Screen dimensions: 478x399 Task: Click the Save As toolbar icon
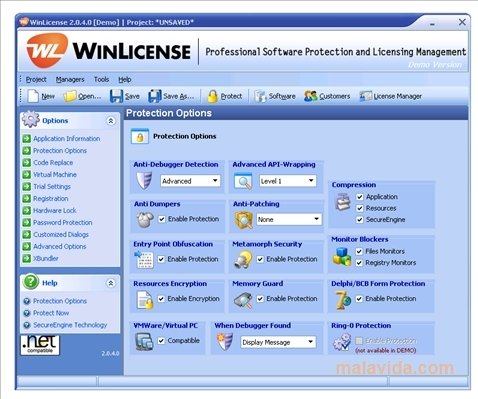click(155, 96)
